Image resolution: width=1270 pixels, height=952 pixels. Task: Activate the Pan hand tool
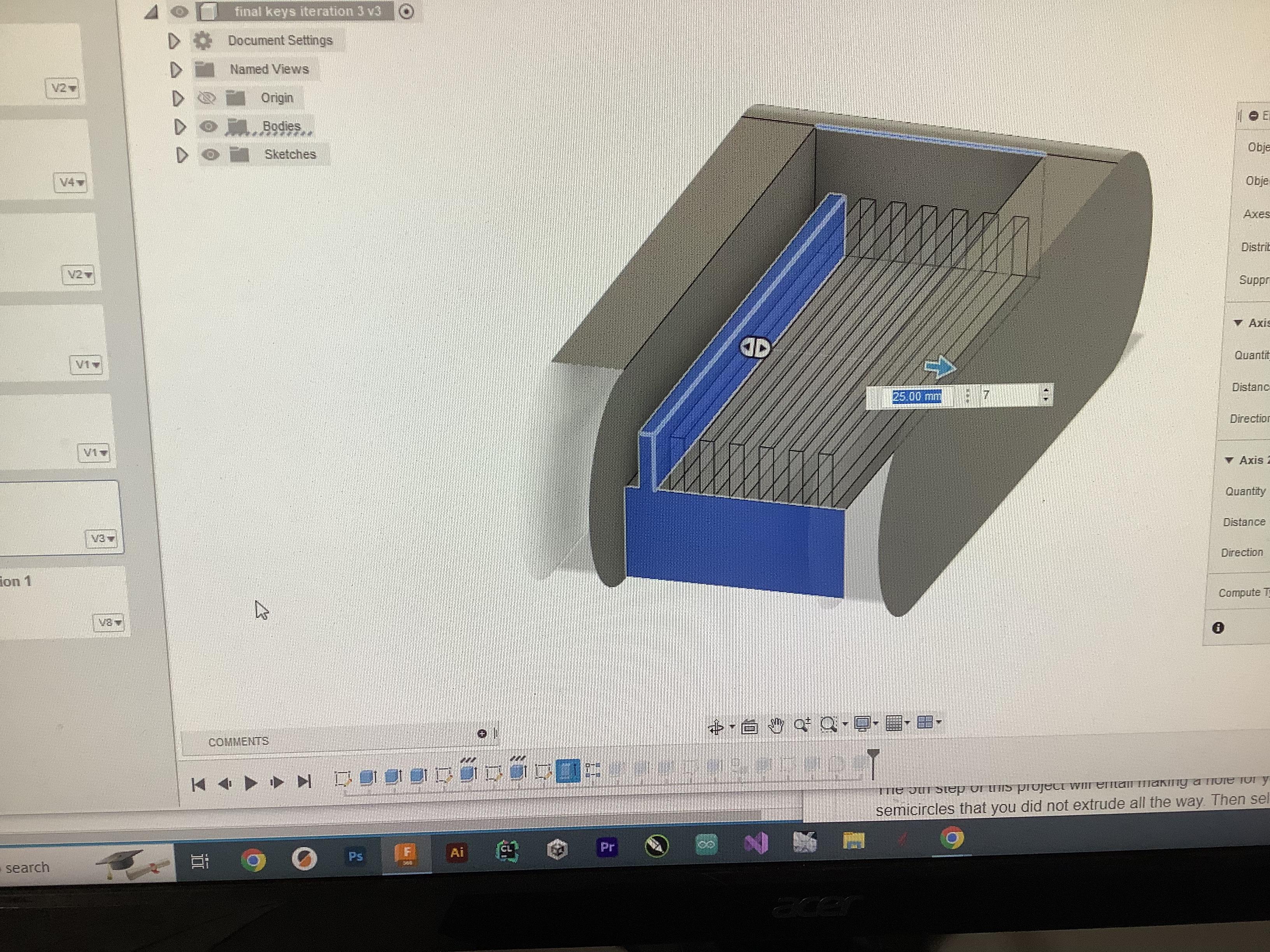click(x=776, y=726)
